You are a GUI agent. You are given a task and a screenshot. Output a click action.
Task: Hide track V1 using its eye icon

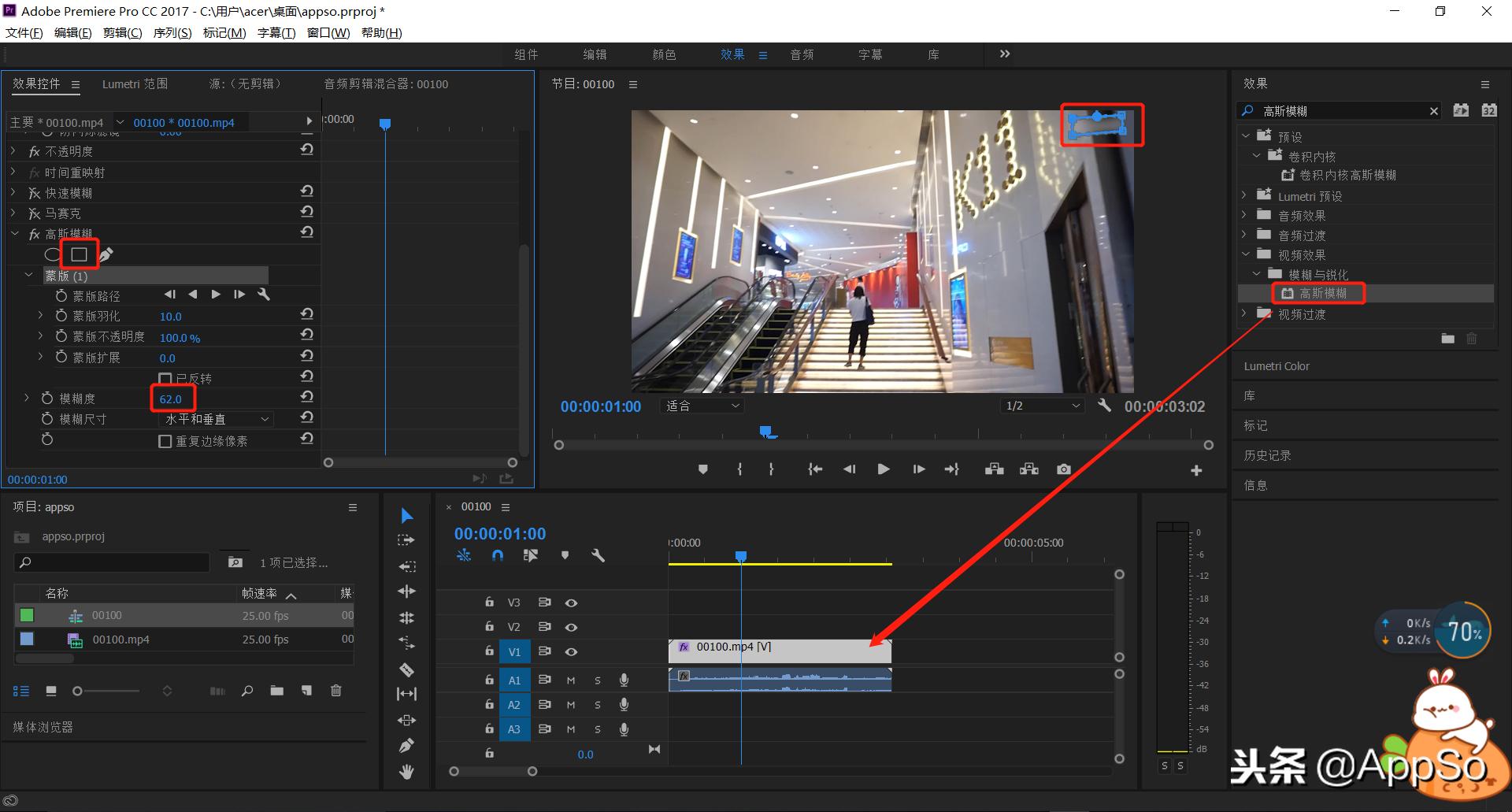(x=572, y=652)
